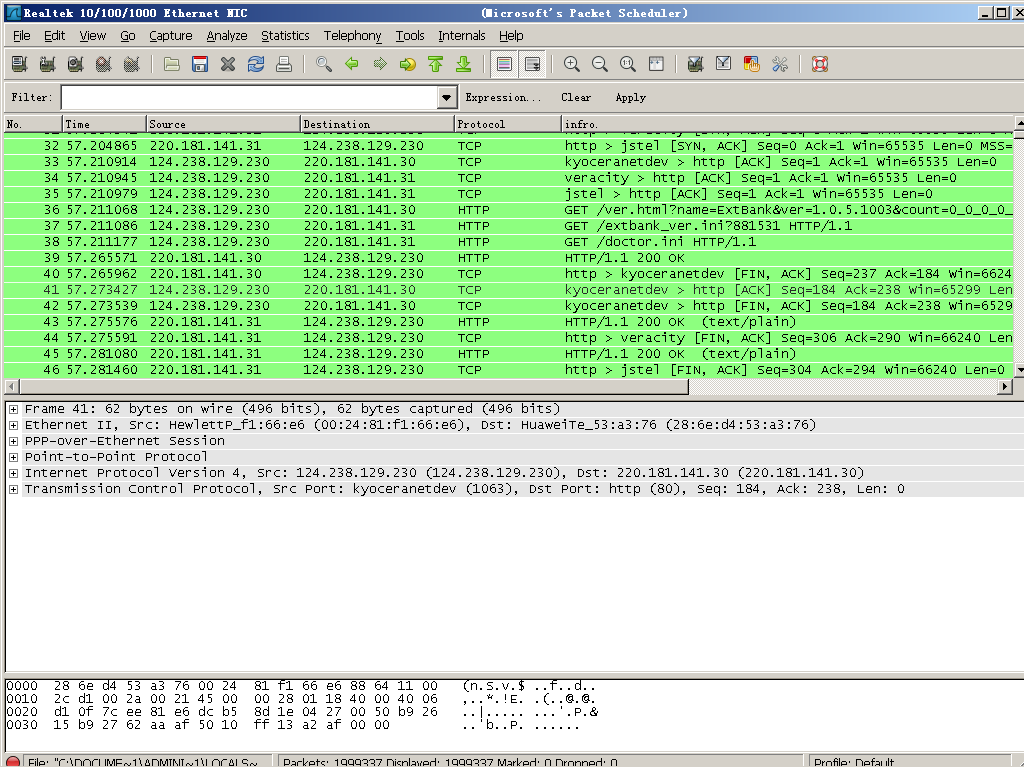Open a capture file

[x=172, y=64]
